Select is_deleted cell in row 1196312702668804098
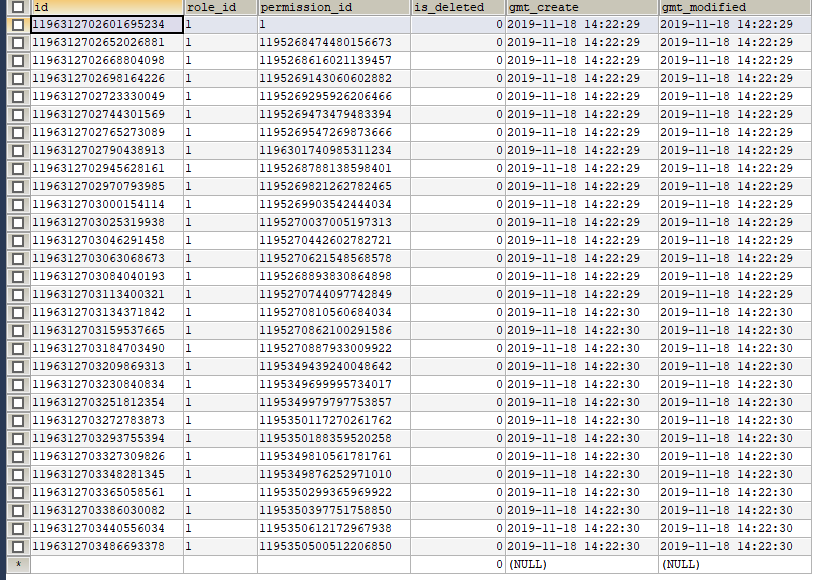This screenshot has height=580, width=820. 458,61
